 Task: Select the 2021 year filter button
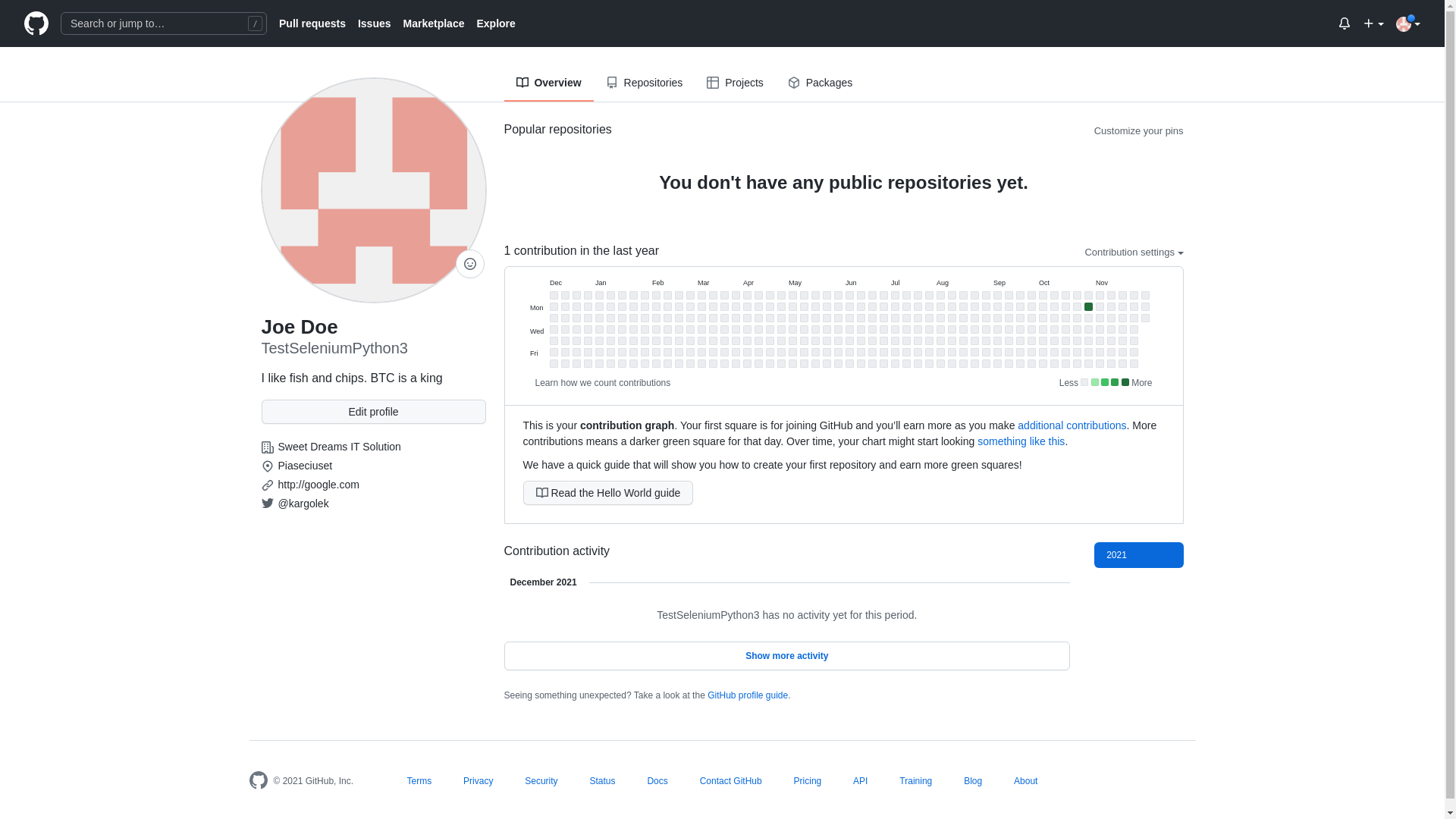[x=1138, y=555]
